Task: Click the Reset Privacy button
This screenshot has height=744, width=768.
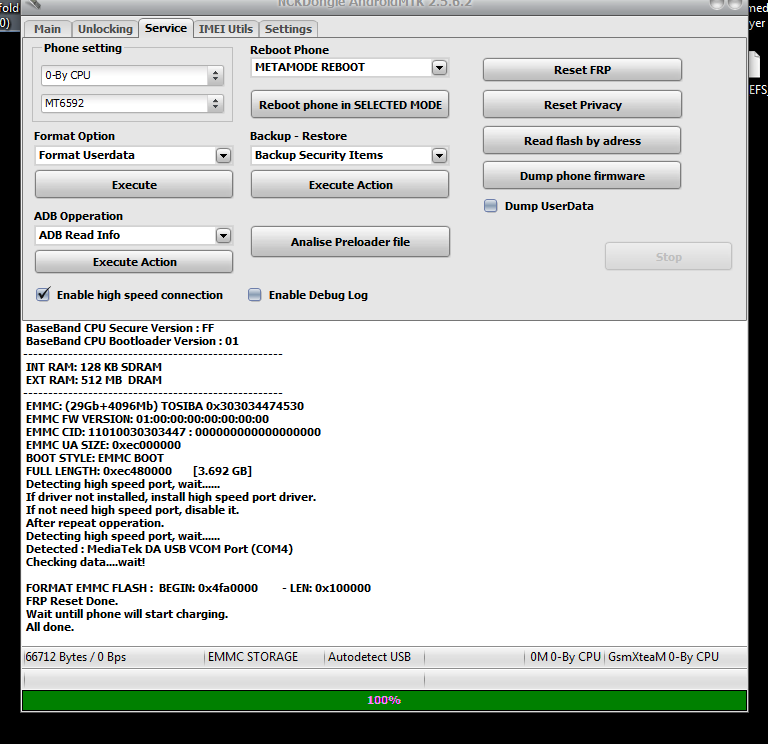Action: pyautogui.click(x=582, y=105)
